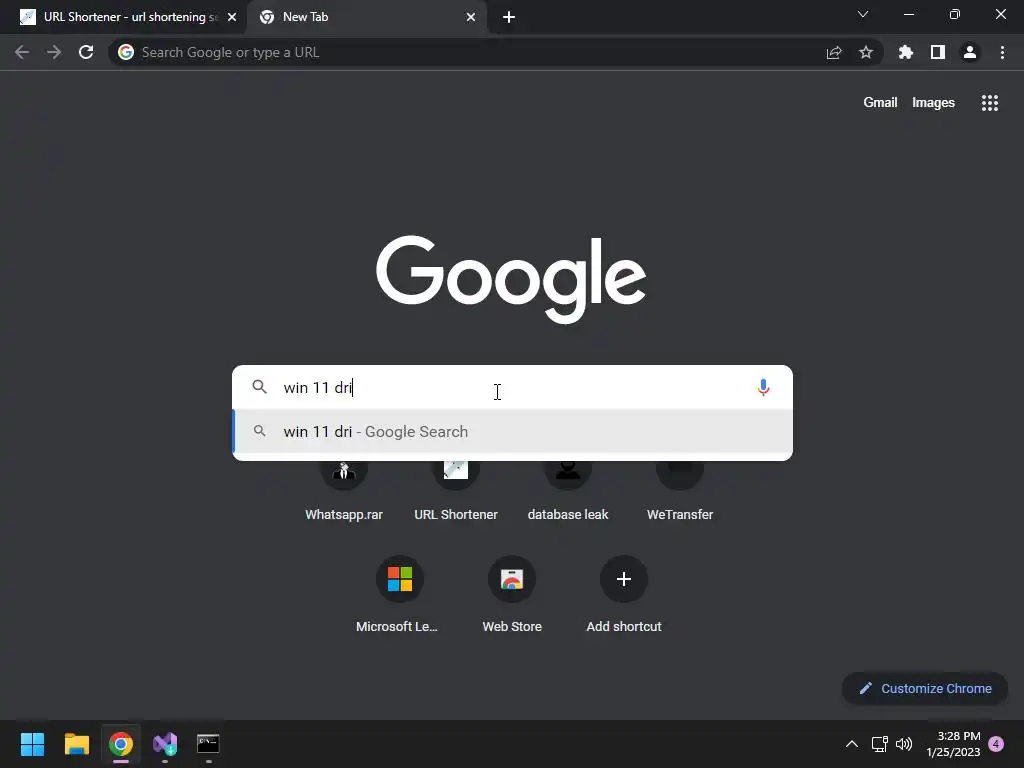Go back using the browser back arrow

point(22,52)
